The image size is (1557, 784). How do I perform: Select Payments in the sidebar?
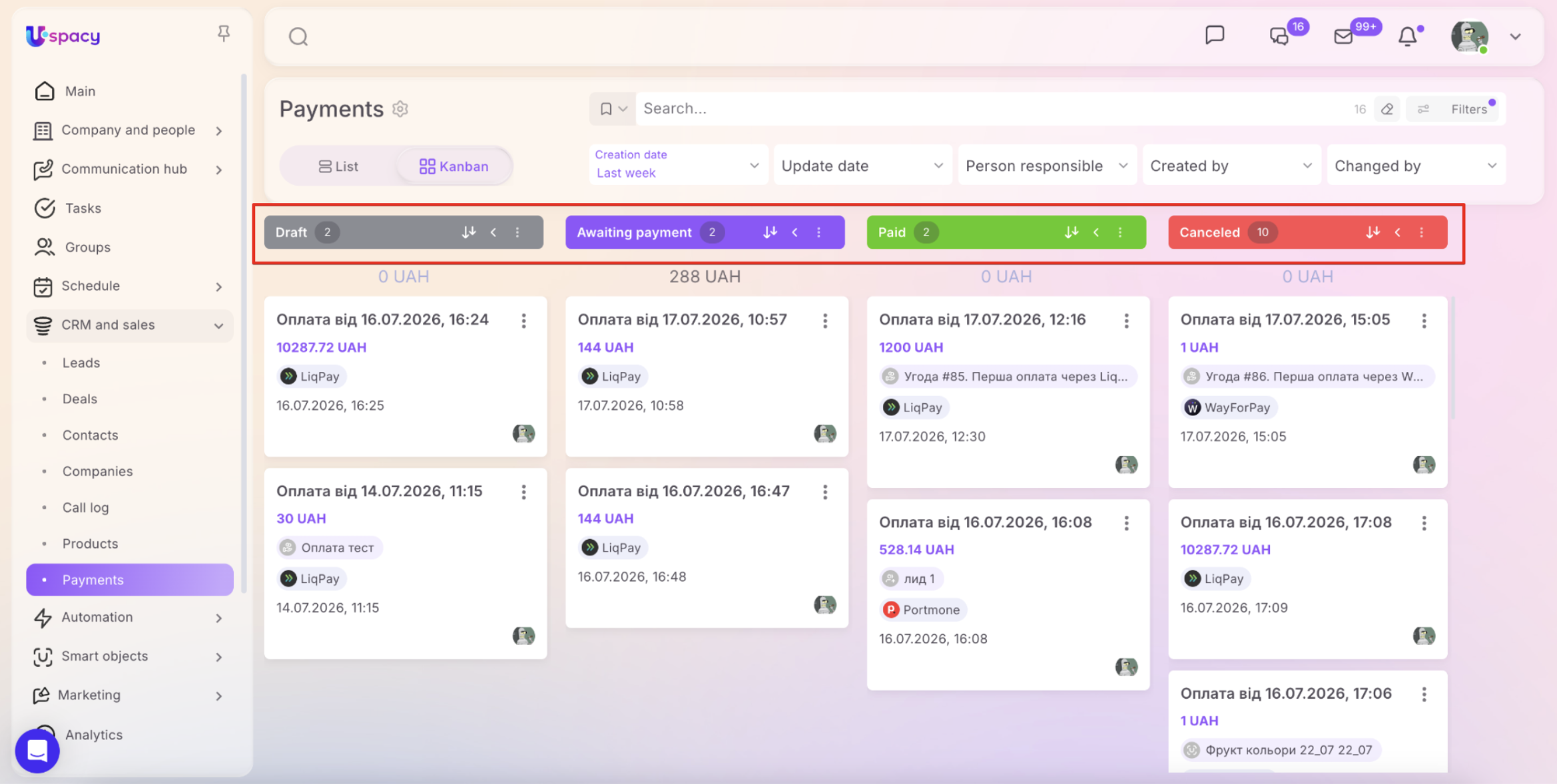[130, 580]
